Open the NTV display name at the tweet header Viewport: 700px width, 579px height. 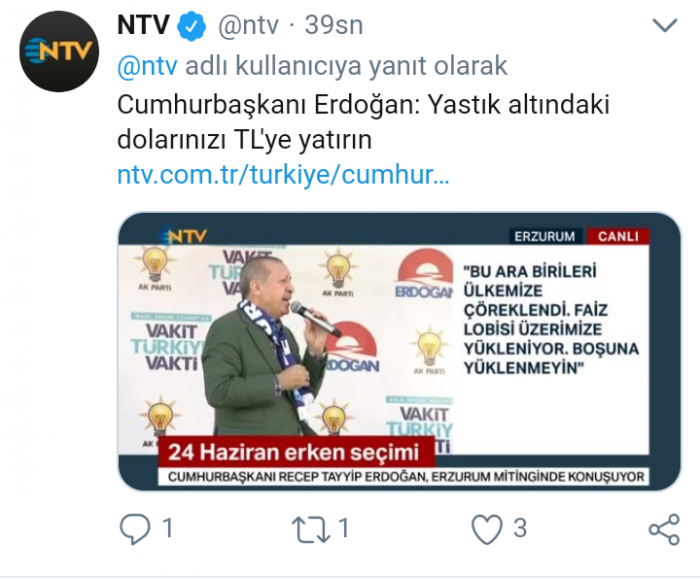(x=143, y=25)
